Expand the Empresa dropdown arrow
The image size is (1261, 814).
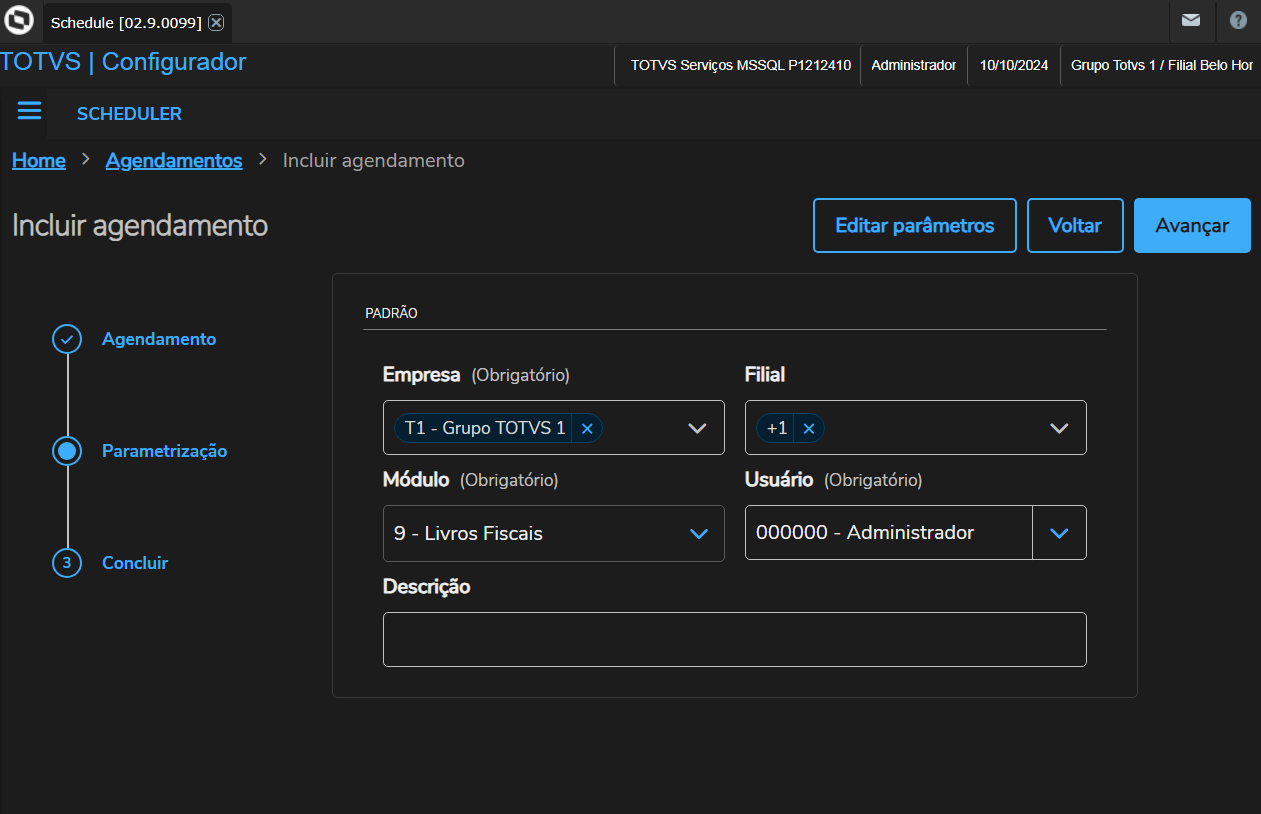pos(698,428)
